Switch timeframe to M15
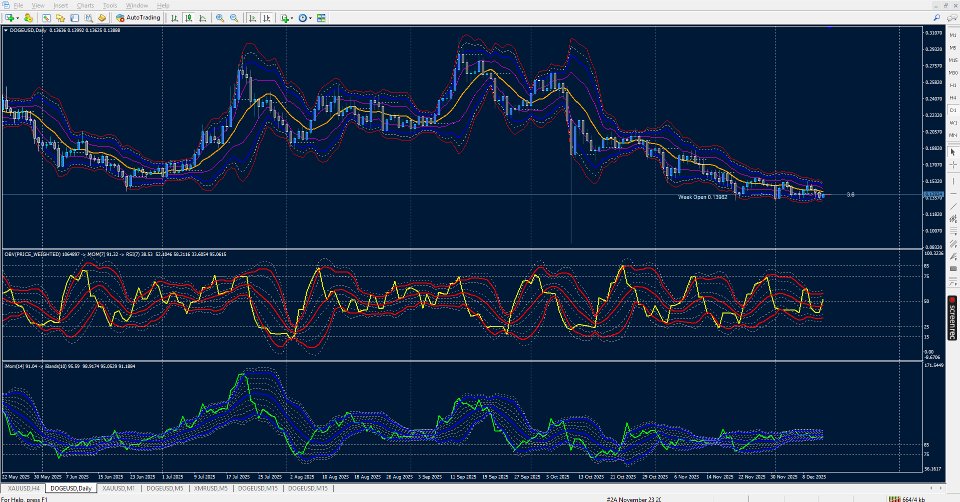This screenshot has height=502, width=960. tap(952, 60)
